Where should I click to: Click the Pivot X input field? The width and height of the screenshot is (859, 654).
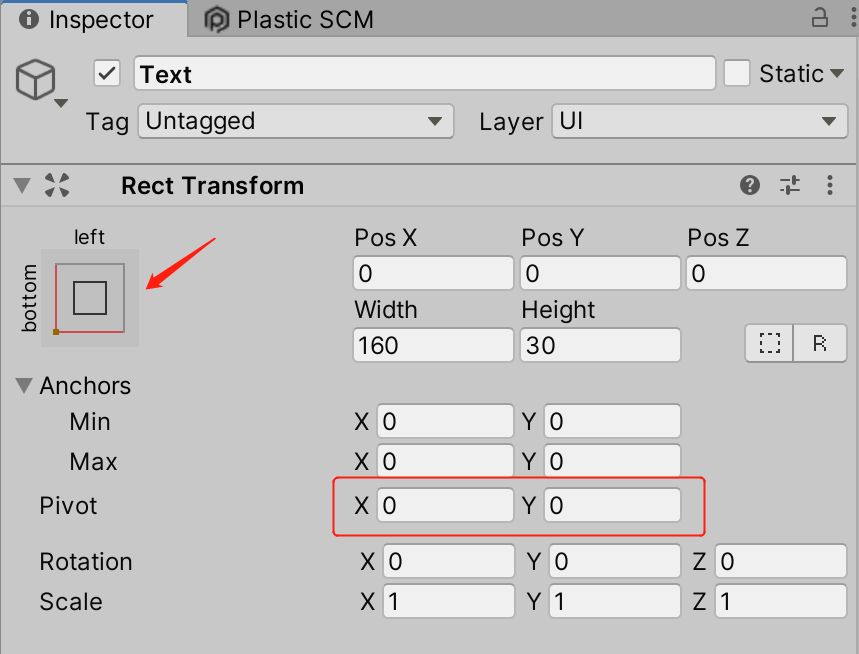coord(445,505)
